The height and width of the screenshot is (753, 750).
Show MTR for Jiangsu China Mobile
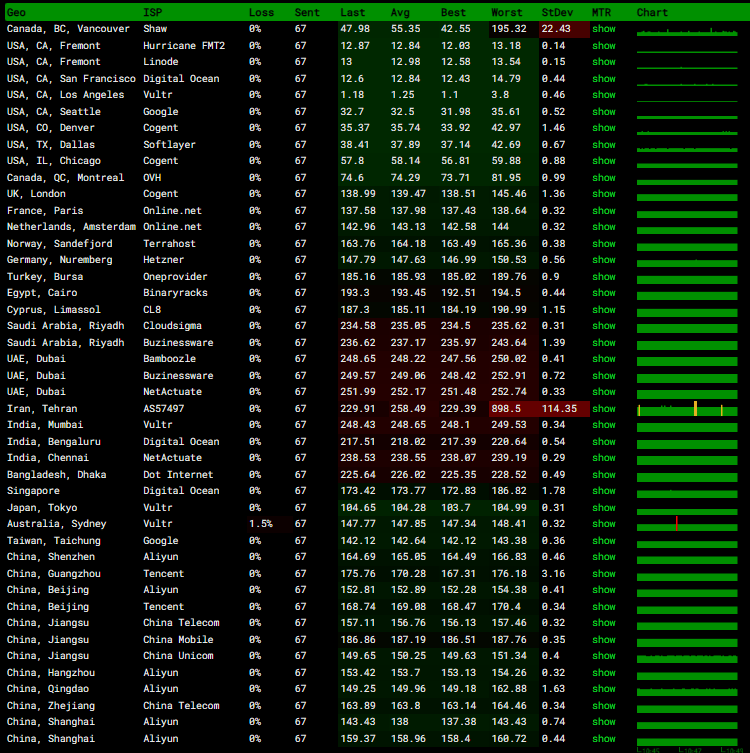click(x=604, y=640)
